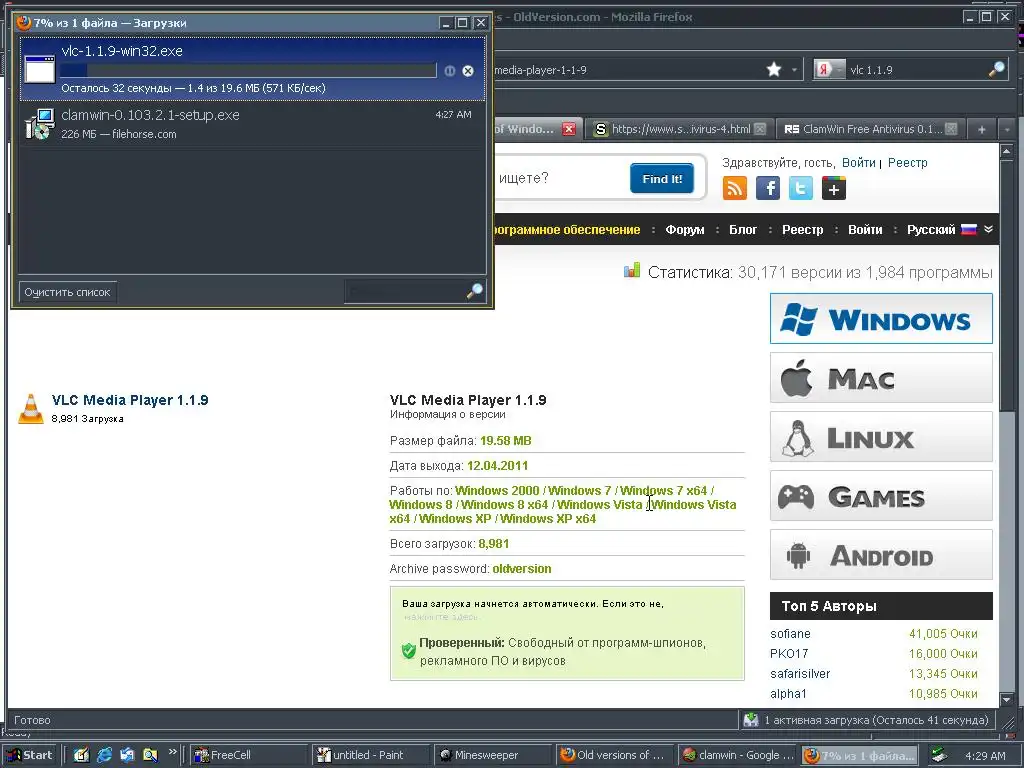Open the RSS feed icon
1024x768 pixels.
point(735,188)
